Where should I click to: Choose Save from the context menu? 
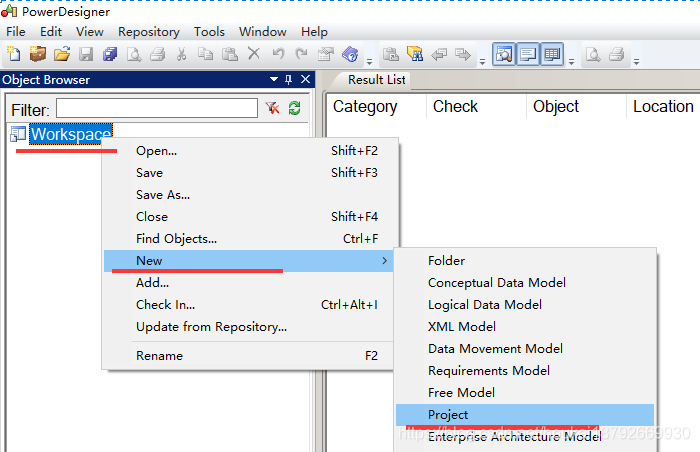[x=249, y=173]
